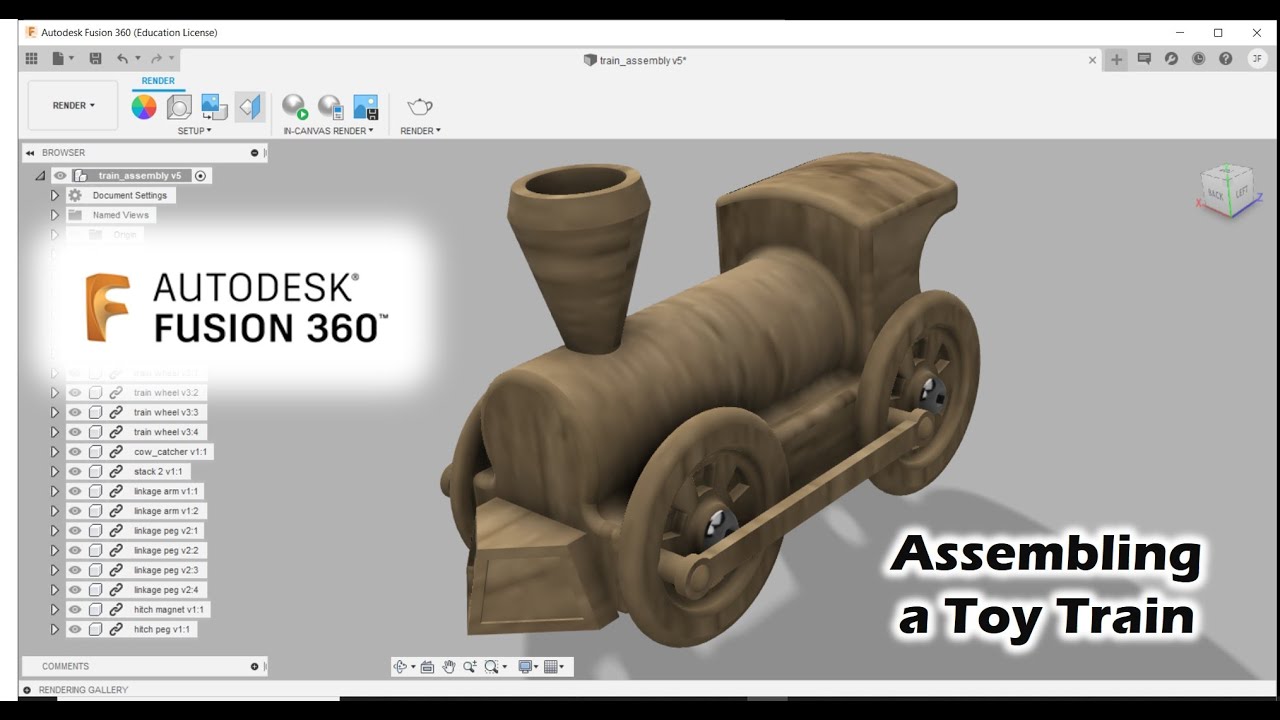The width and height of the screenshot is (1280, 720).
Task: Toggle visibility of linkage peg v2:1
Action: (x=75, y=531)
